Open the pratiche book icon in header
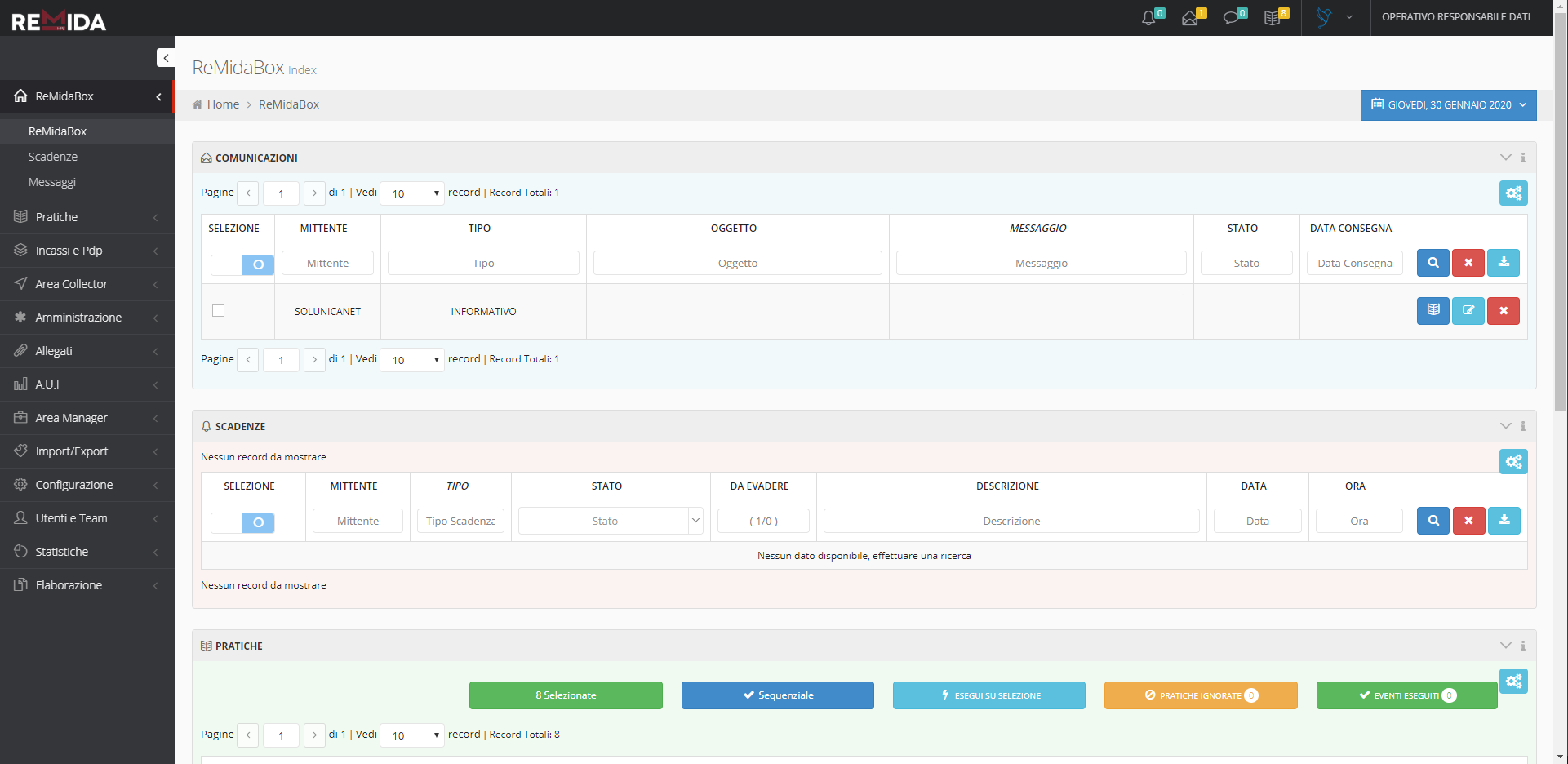Image resolution: width=1568 pixels, height=764 pixels. [x=1272, y=17]
